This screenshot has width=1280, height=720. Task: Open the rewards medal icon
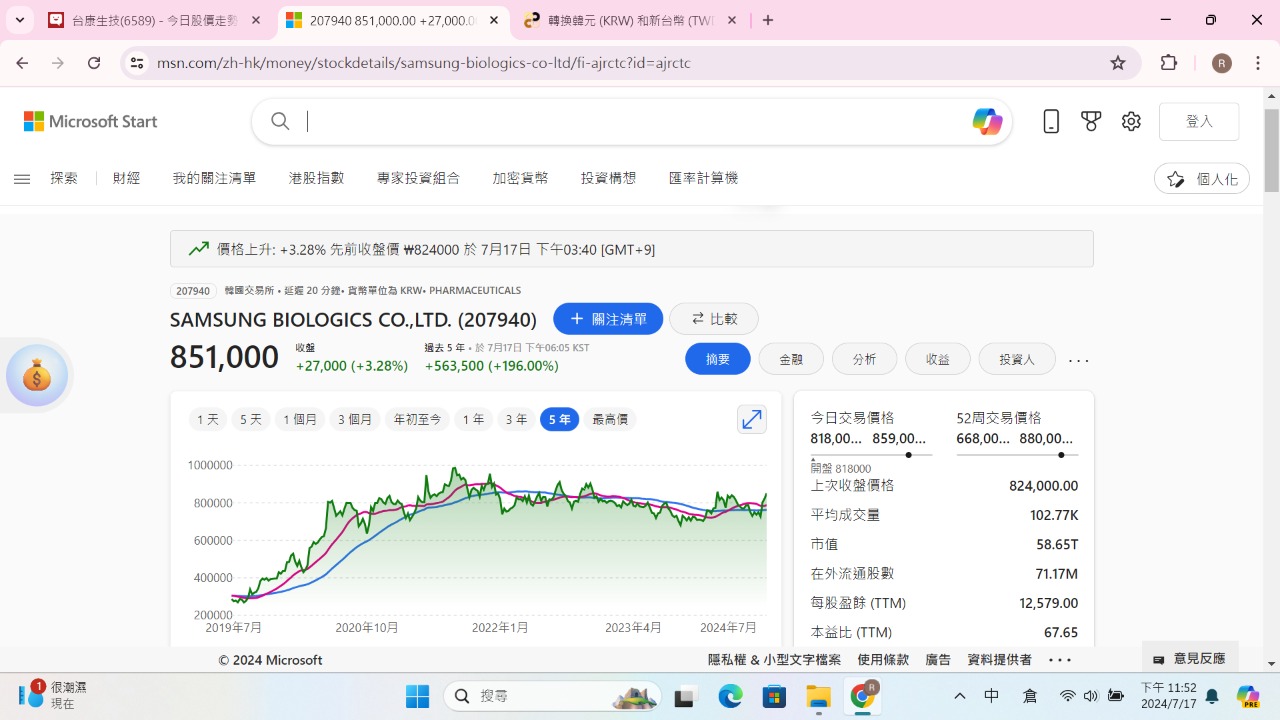point(1091,120)
